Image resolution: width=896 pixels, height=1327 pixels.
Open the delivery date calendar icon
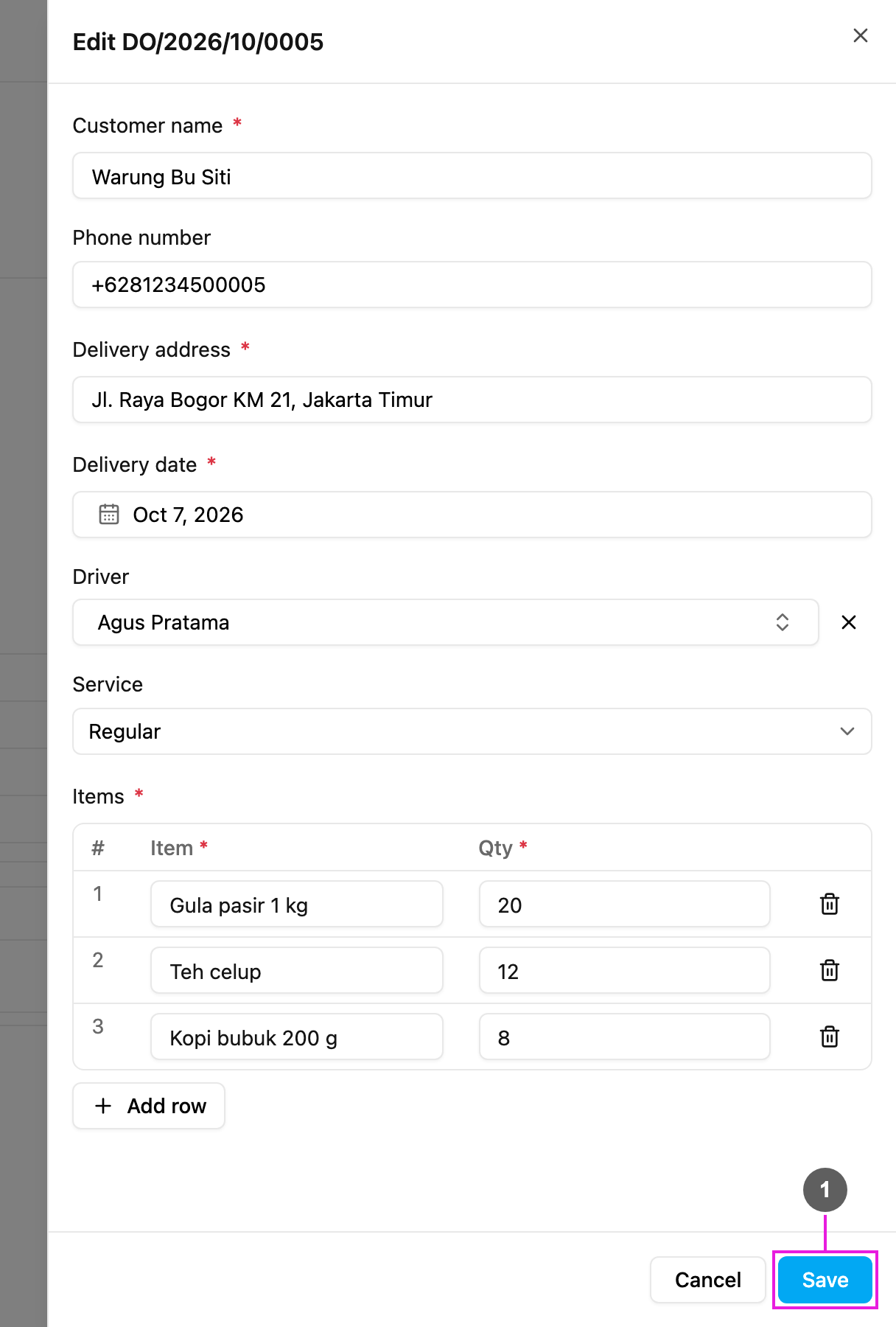pos(109,514)
